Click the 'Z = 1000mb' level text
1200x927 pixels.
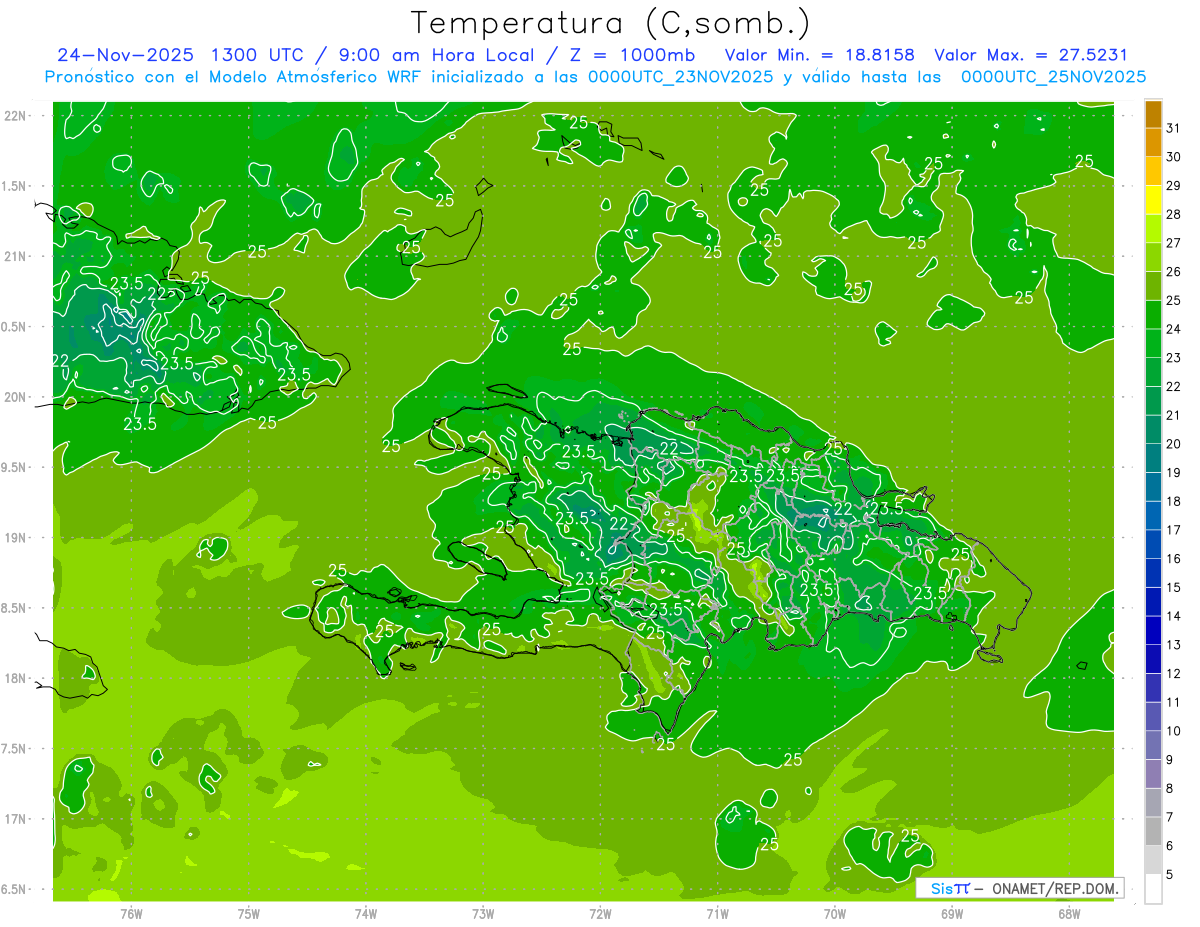coord(632,55)
